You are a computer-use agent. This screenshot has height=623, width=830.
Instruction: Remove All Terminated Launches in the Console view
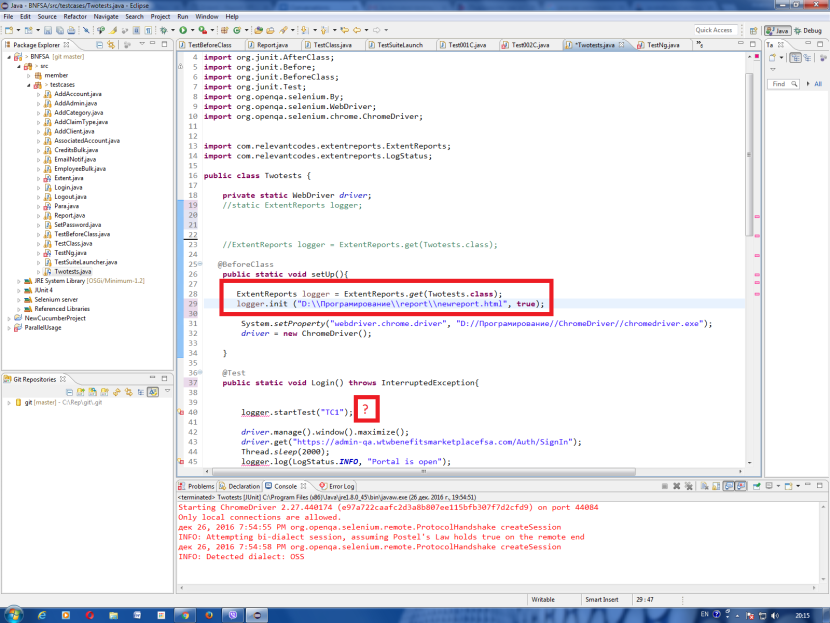point(688,487)
